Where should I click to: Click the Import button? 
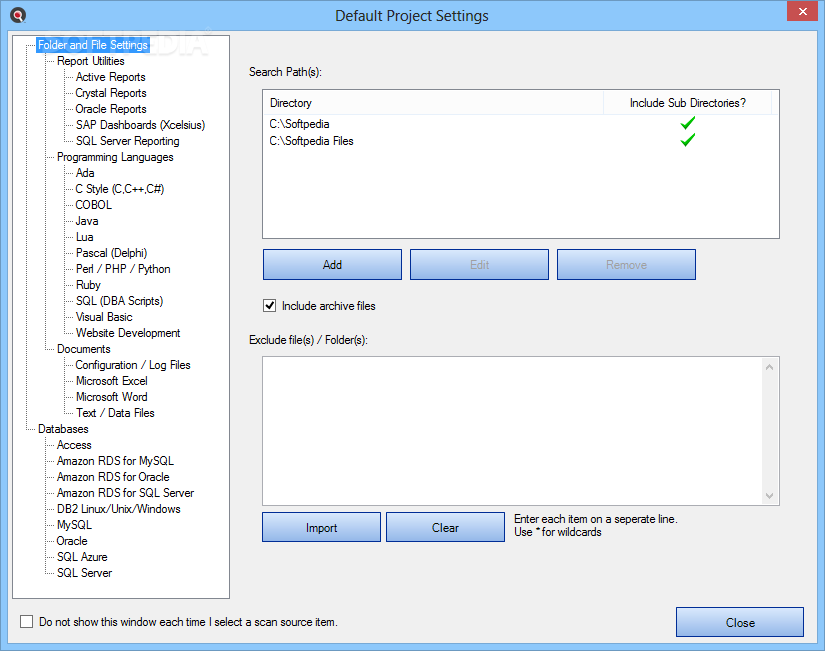[x=321, y=527]
